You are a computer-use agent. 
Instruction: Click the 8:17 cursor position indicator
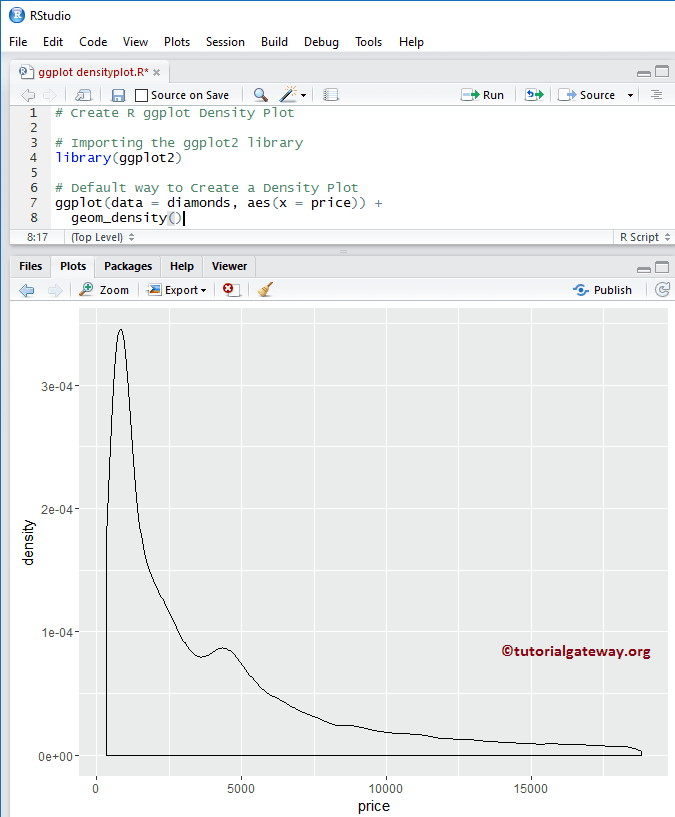(x=38, y=237)
